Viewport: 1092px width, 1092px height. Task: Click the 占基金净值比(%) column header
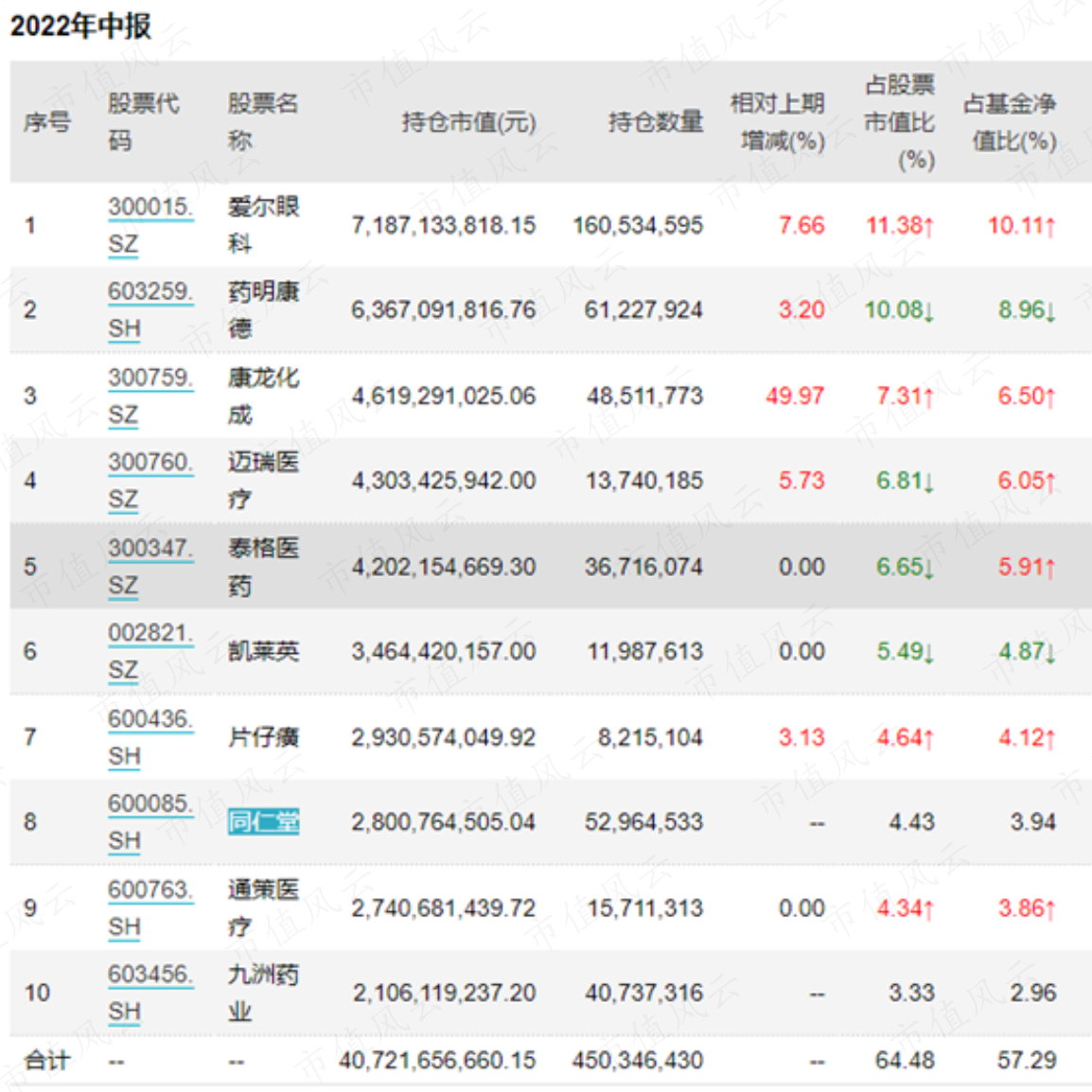pos(1010,123)
